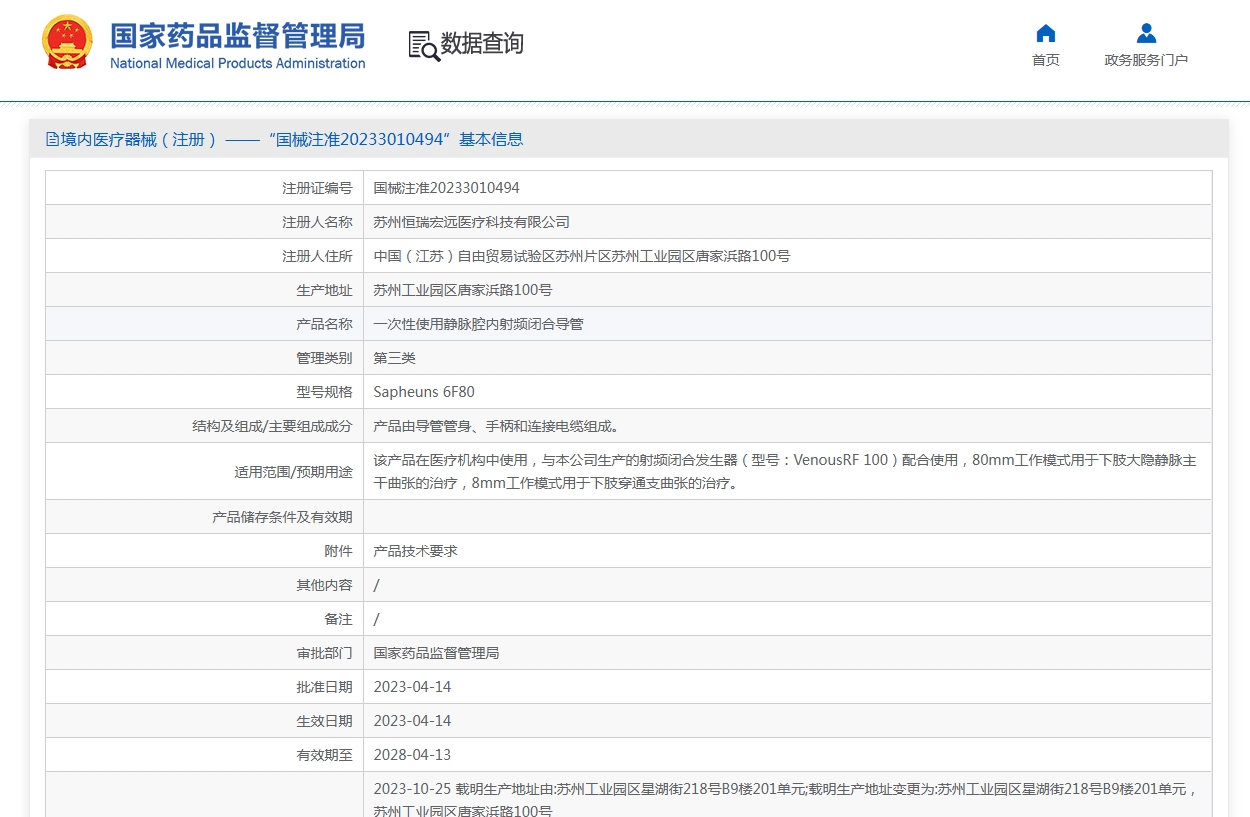This screenshot has width=1250, height=817.
Task: Click the Sapheuns 6F80 model value
Action: pyautogui.click(x=424, y=392)
